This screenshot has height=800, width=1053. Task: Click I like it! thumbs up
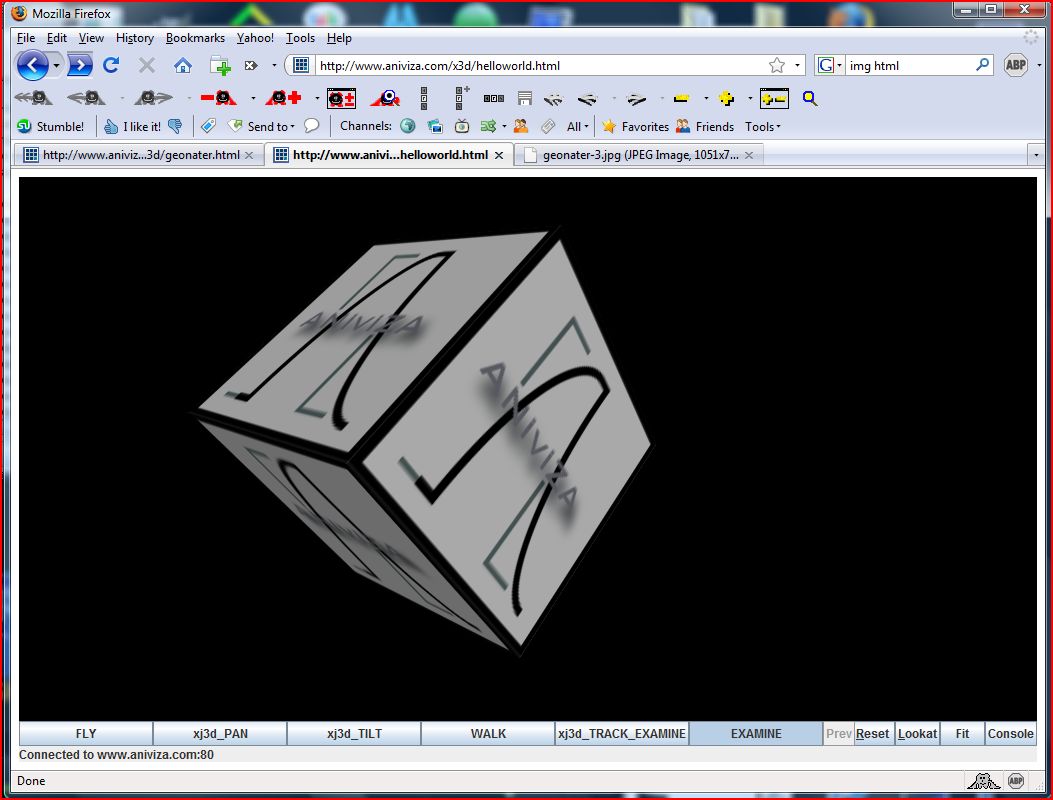[132, 126]
